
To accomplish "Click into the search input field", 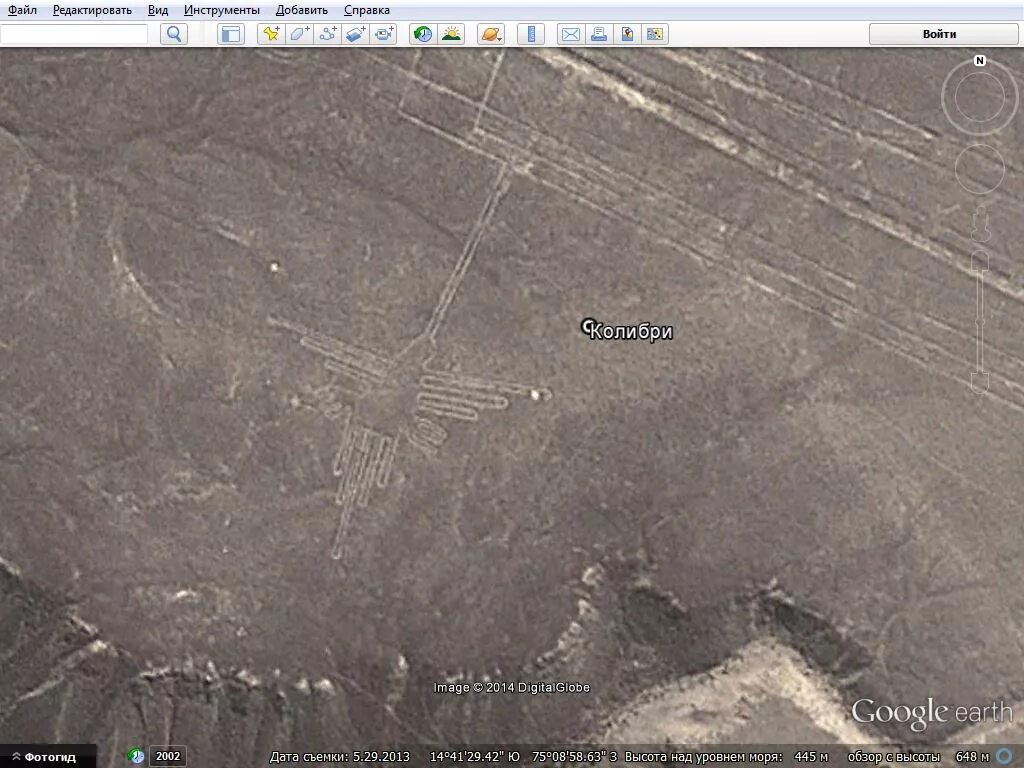I will (x=74, y=34).
